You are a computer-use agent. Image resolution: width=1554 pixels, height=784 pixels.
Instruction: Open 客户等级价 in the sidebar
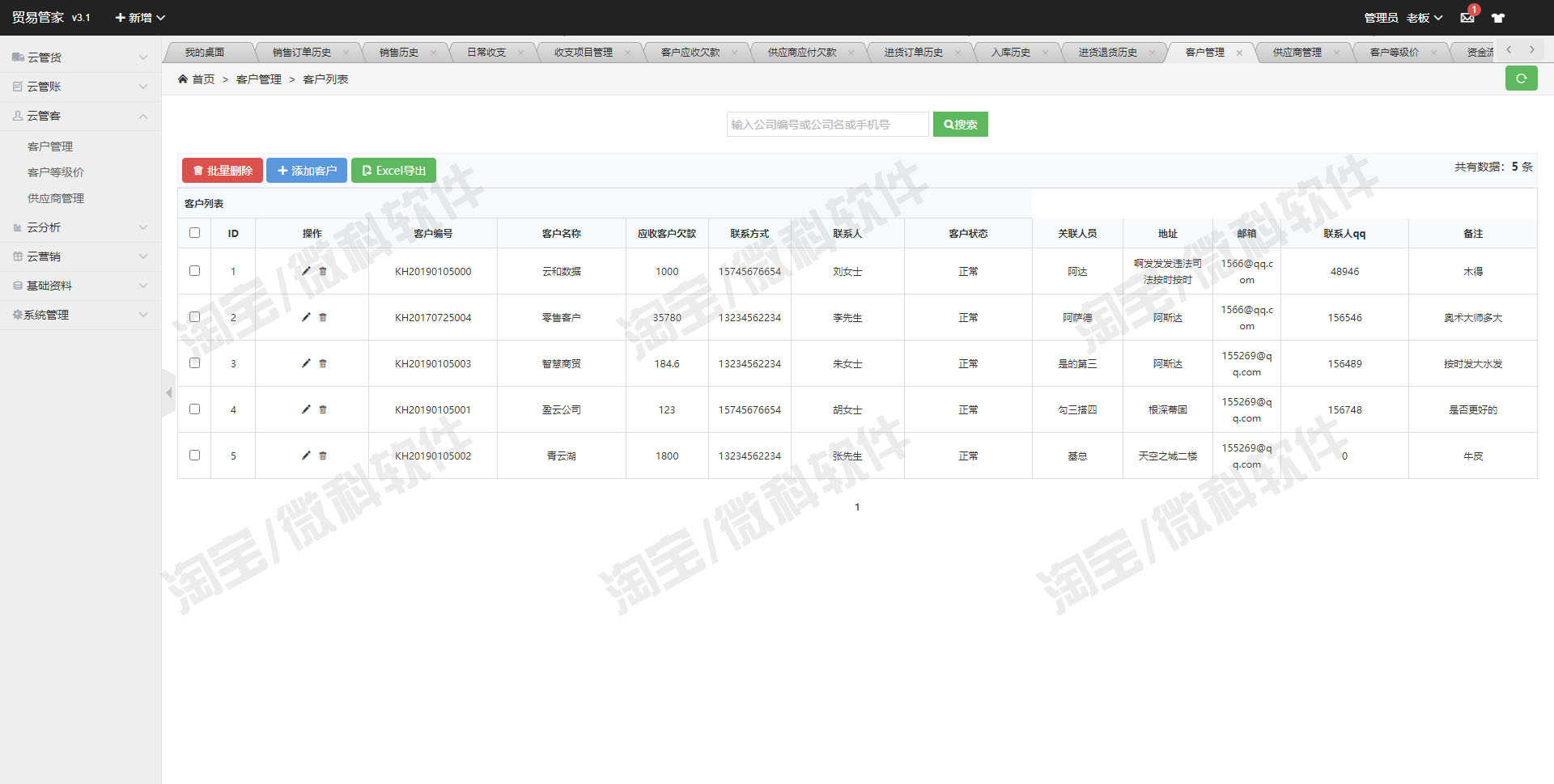(x=56, y=172)
